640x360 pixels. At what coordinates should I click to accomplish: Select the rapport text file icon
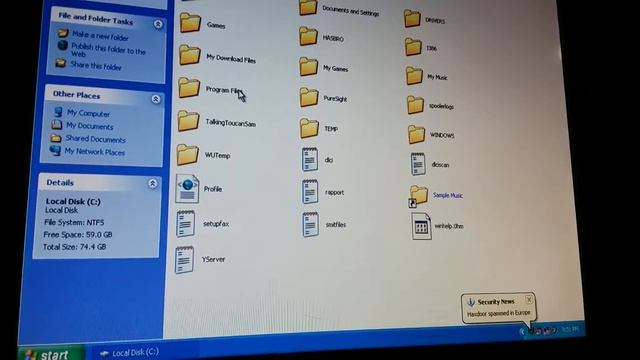(310, 191)
